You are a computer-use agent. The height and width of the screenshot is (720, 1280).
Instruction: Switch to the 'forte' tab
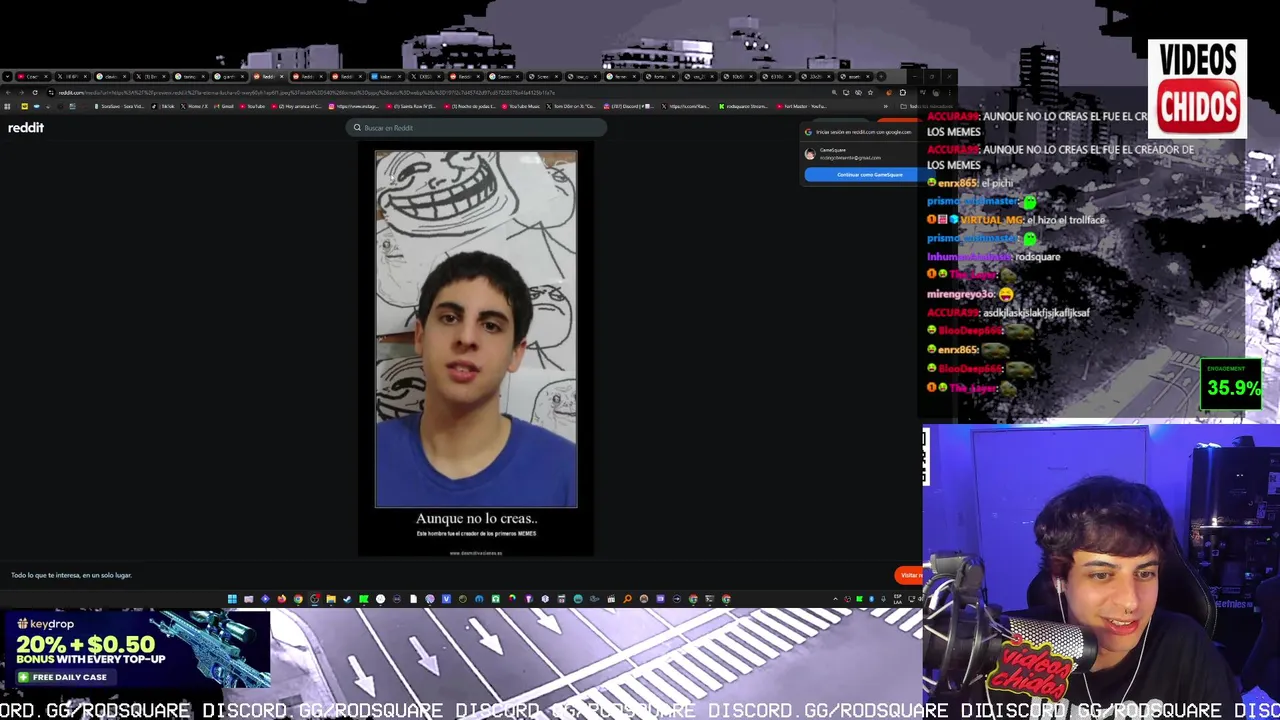coord(662,76)
